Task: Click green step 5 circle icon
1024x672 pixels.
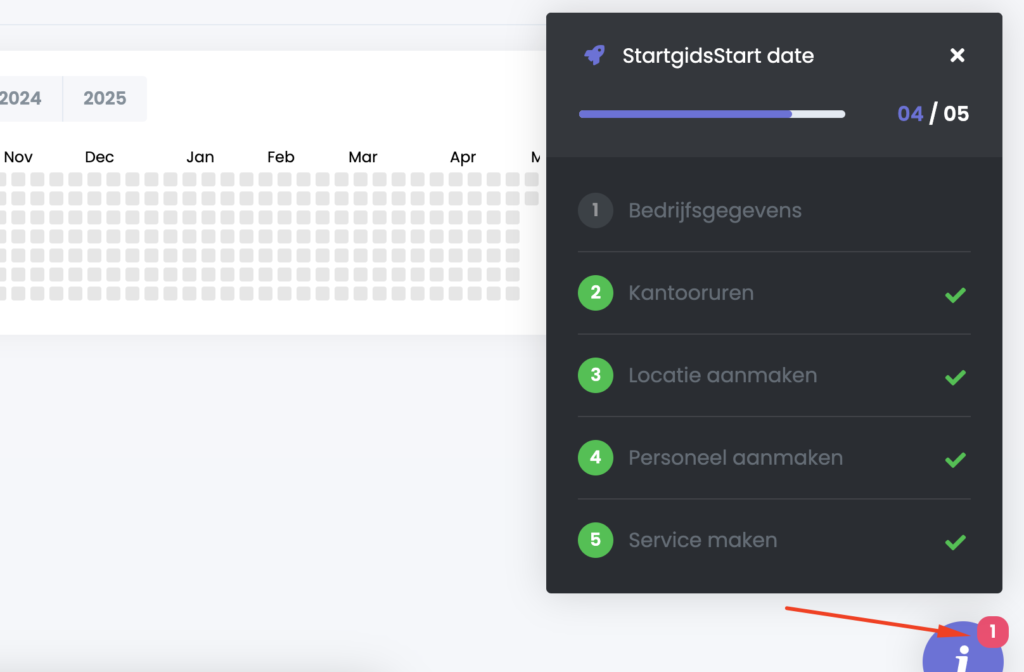Action: tap(595, 540)
